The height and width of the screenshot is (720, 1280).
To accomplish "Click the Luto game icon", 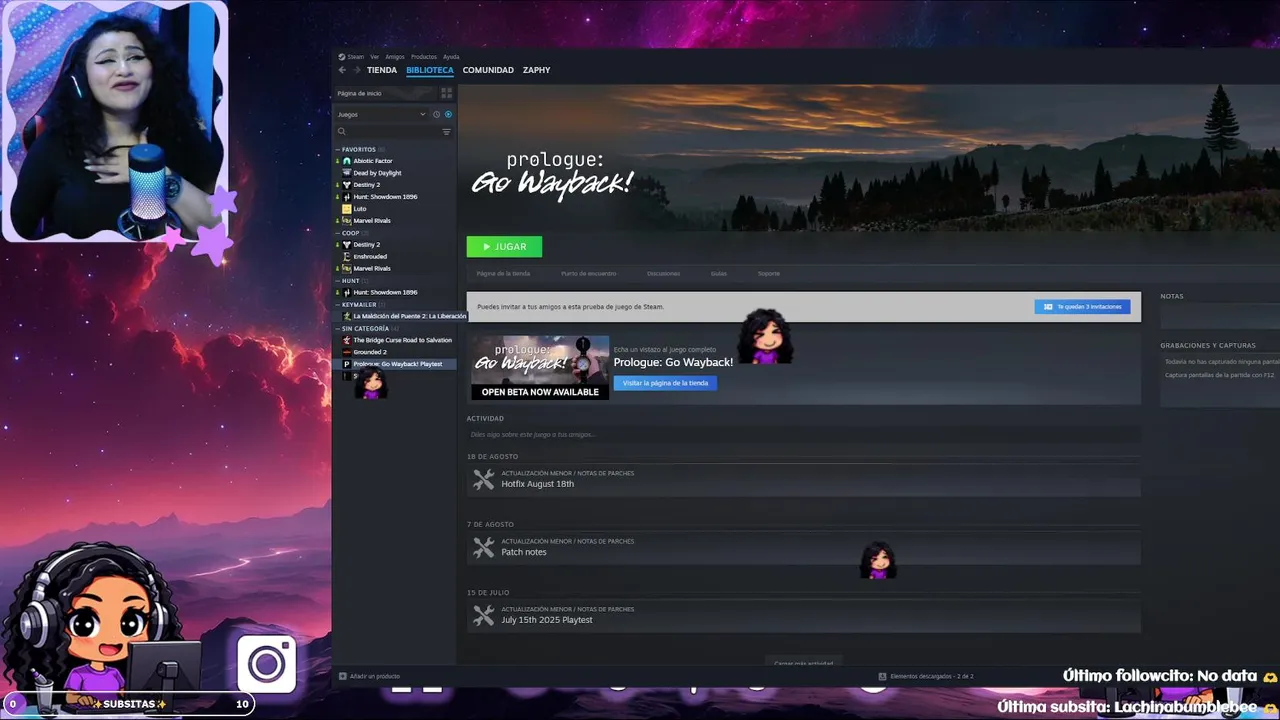I will click(347, 209).
